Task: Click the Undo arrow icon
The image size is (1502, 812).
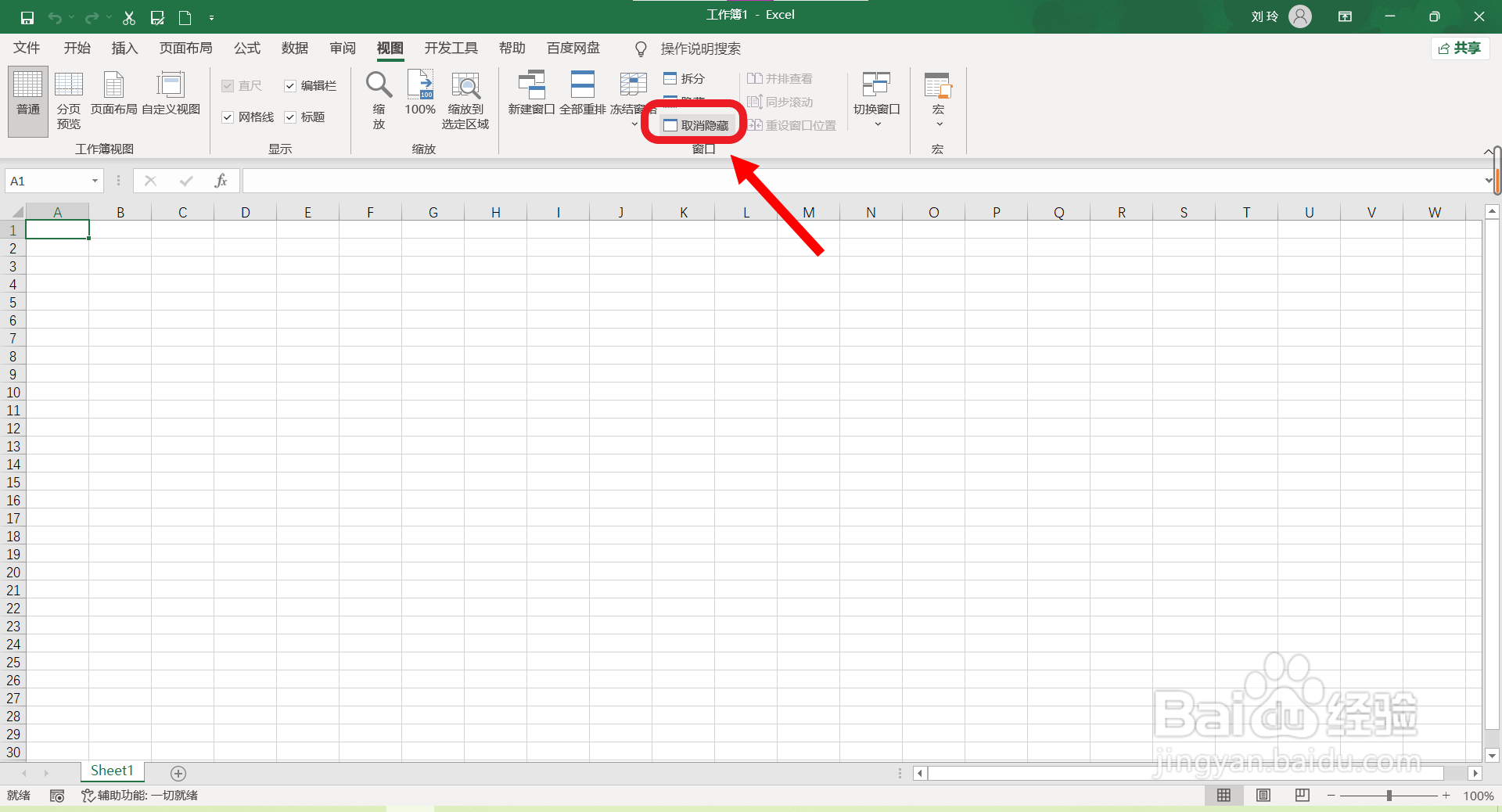Action: click(x=55, y=17)
